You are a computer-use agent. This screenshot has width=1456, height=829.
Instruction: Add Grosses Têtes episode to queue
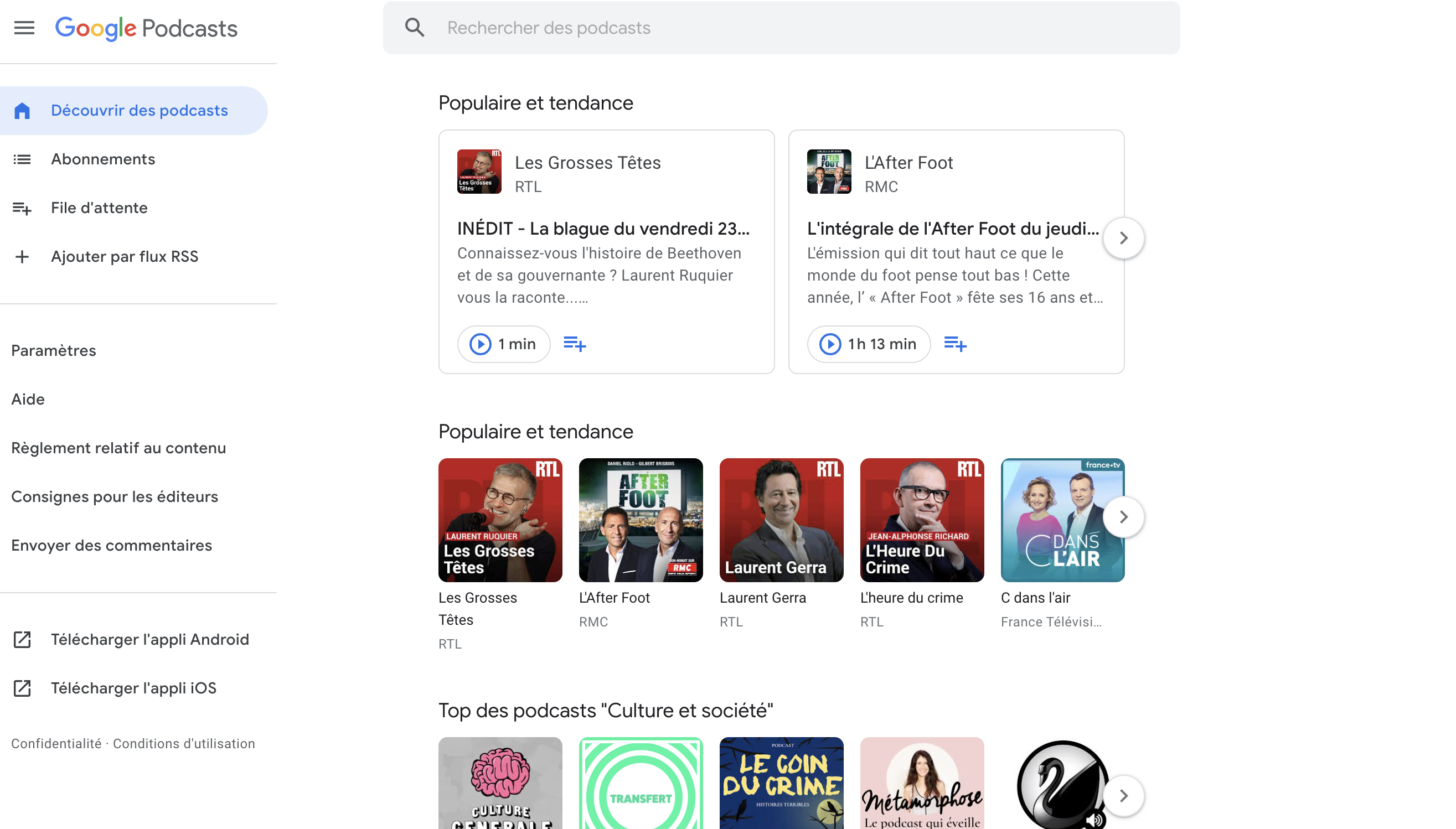point(574,344)
